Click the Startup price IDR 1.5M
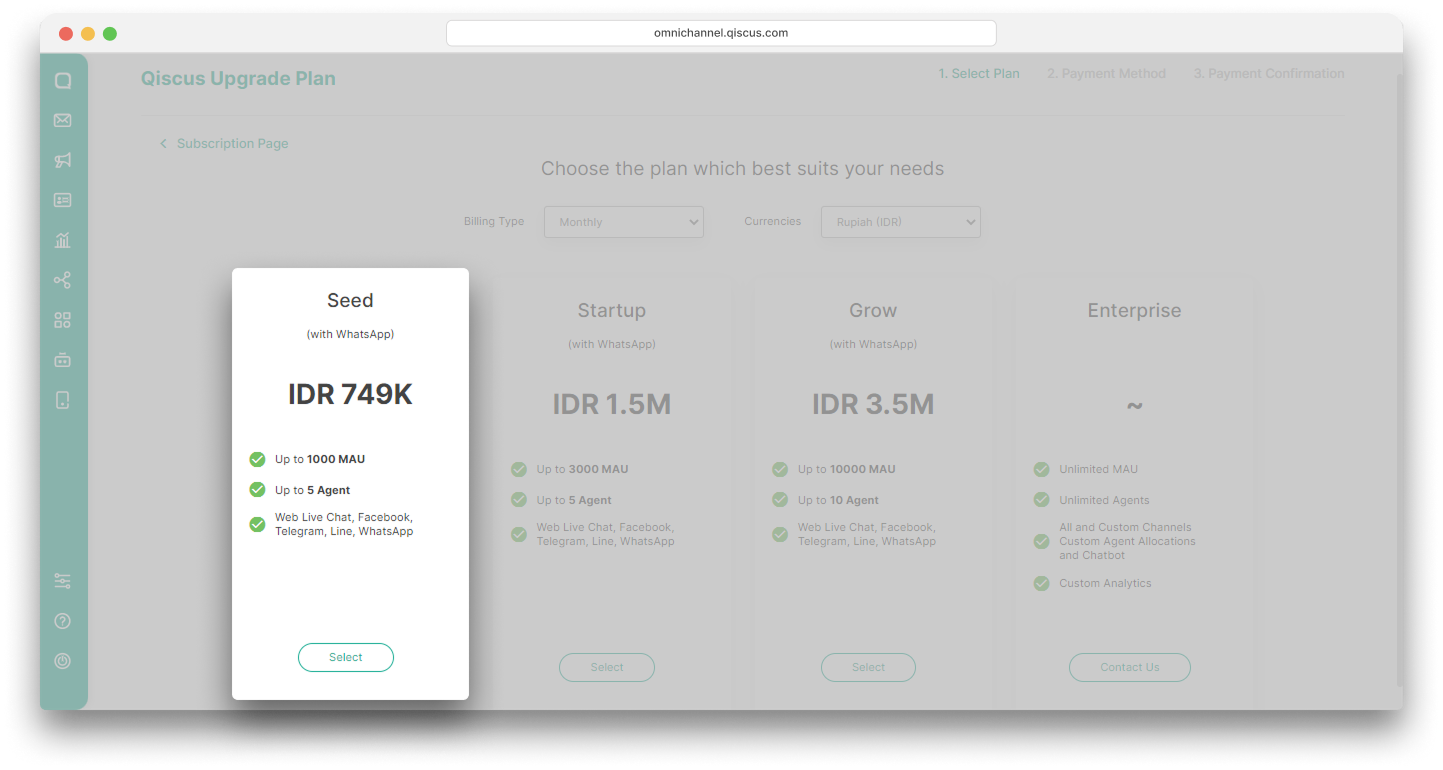The image size is (1443, 770). point(612,404)
